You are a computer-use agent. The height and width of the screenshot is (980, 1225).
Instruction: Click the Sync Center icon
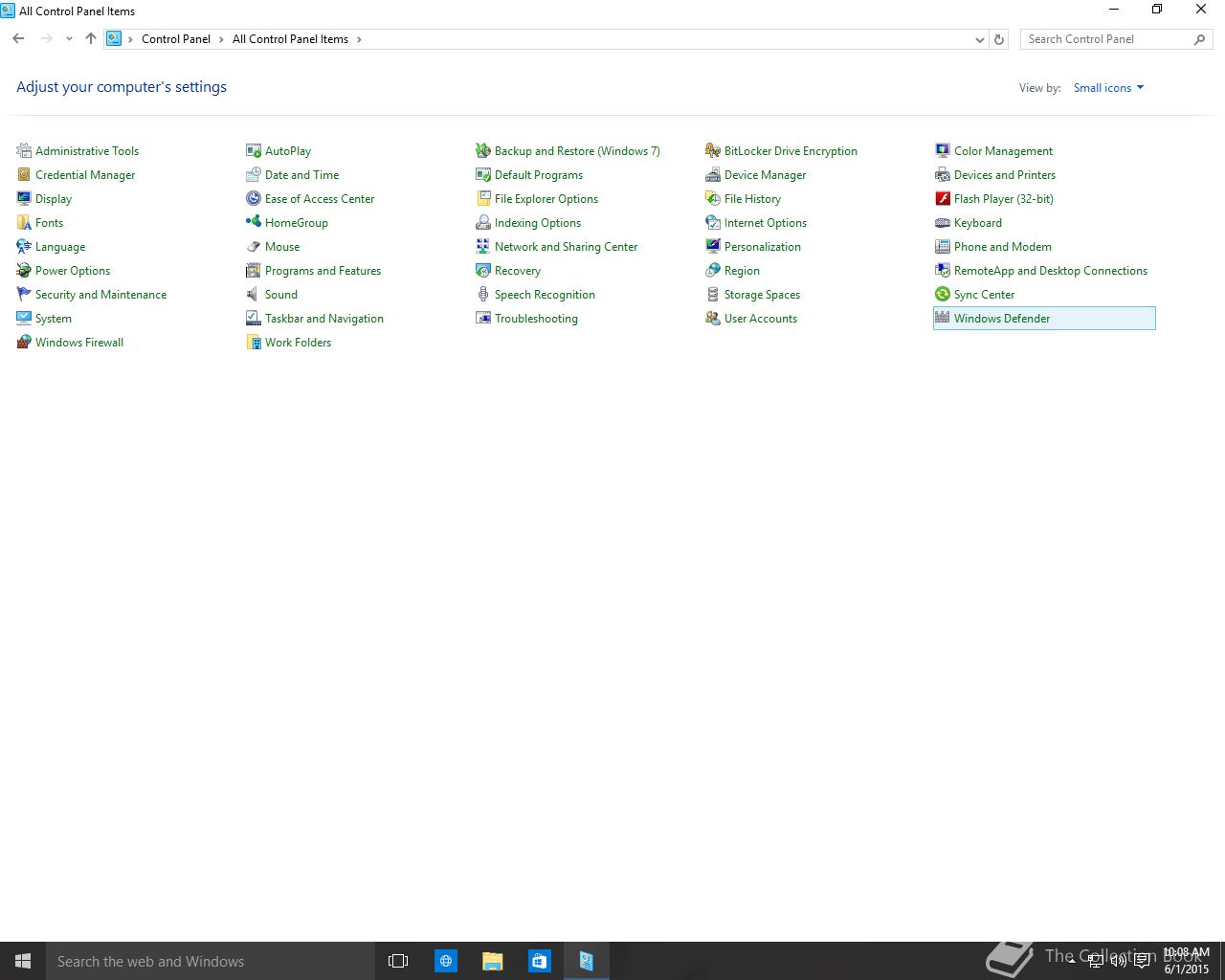(x=943, y=294)
